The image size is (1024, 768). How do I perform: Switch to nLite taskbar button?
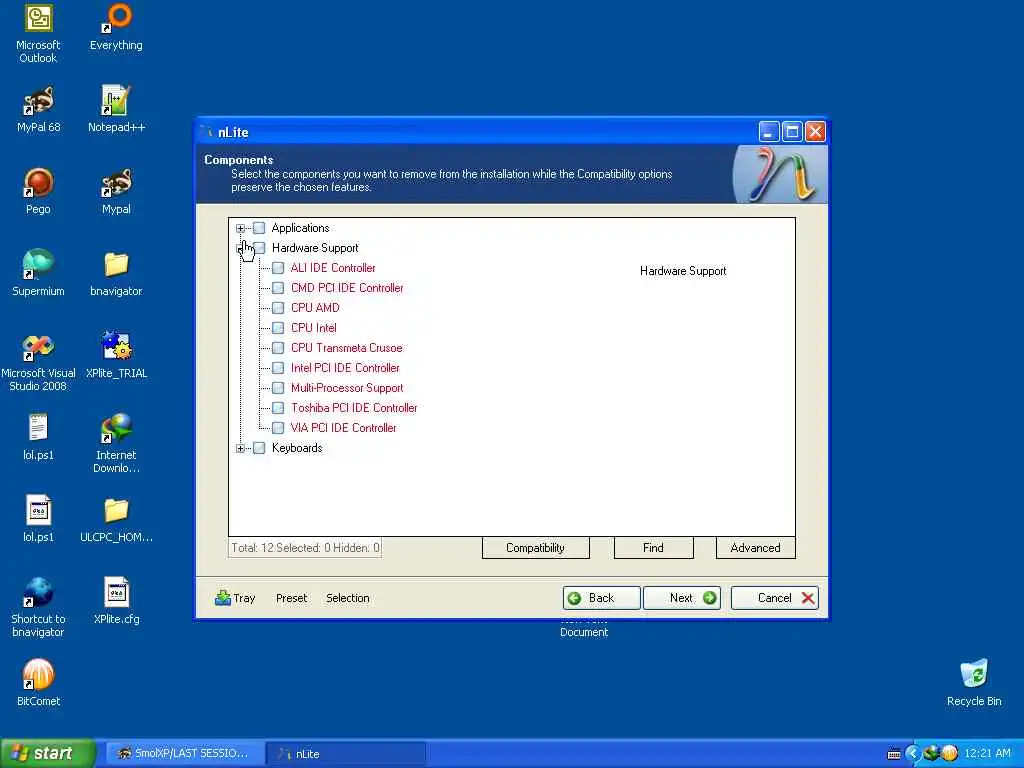(346, 753)
